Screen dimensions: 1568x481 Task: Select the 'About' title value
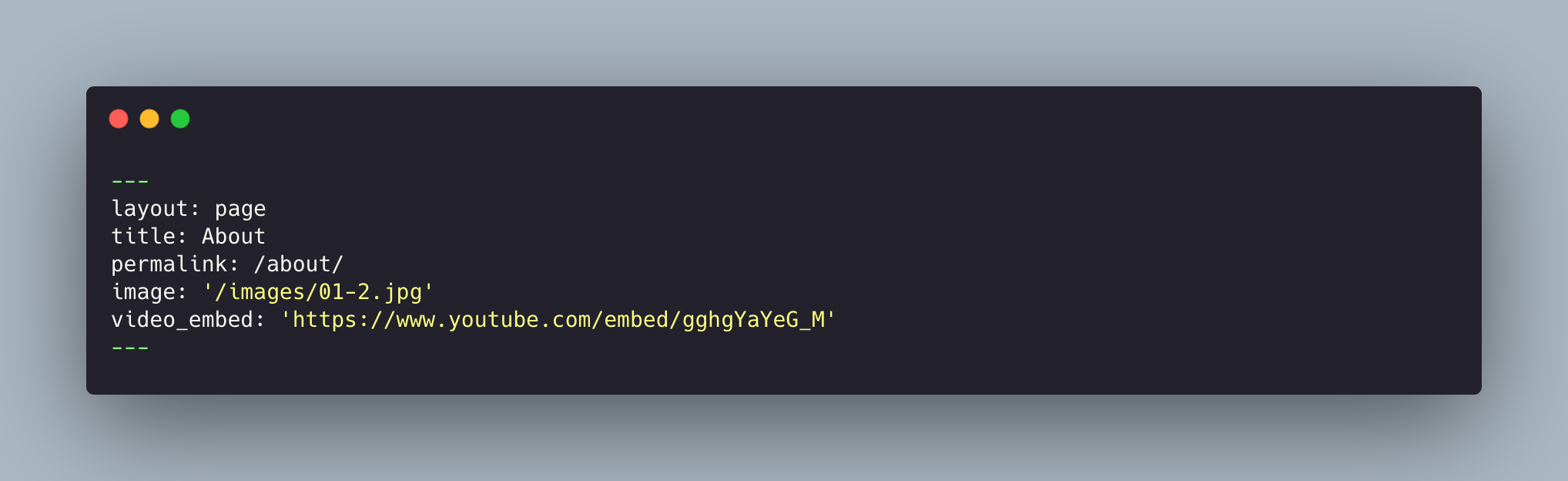pos(233,237)
